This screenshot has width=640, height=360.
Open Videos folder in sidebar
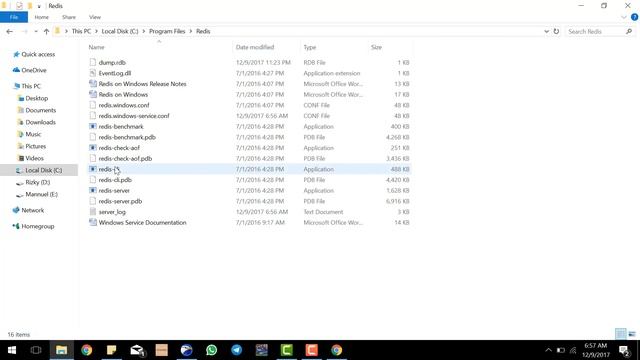[31, 158]
